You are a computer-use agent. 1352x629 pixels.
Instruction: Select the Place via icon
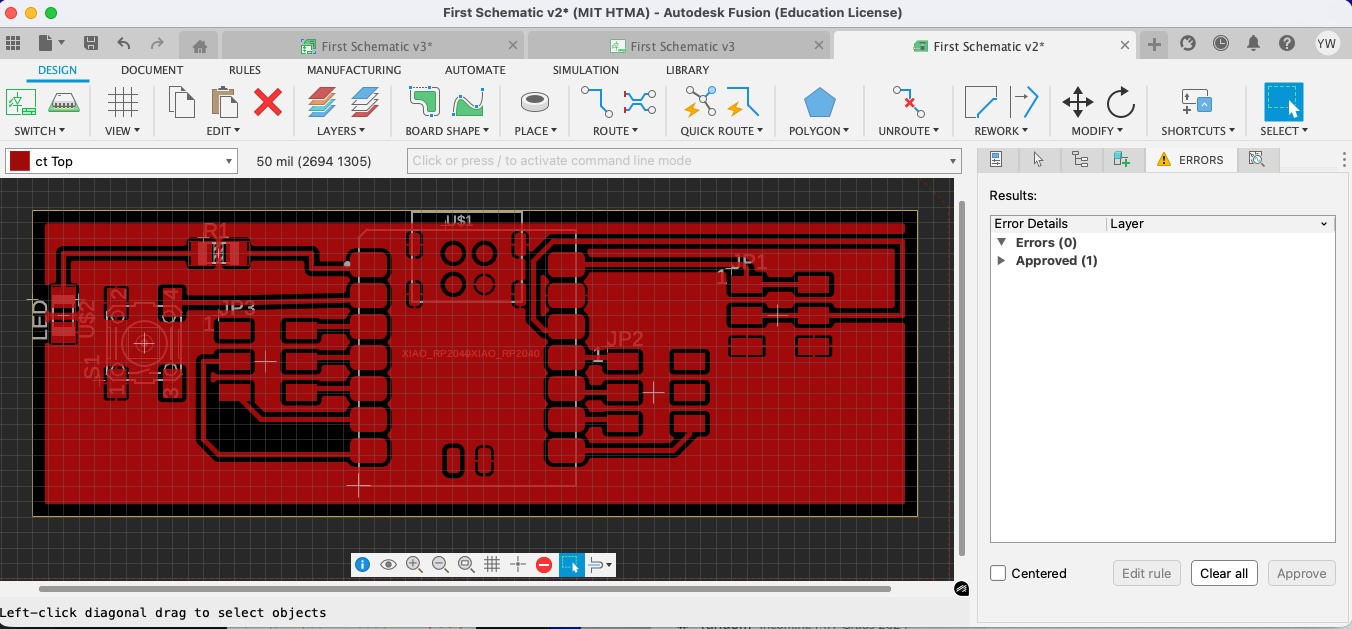point(535,102)
